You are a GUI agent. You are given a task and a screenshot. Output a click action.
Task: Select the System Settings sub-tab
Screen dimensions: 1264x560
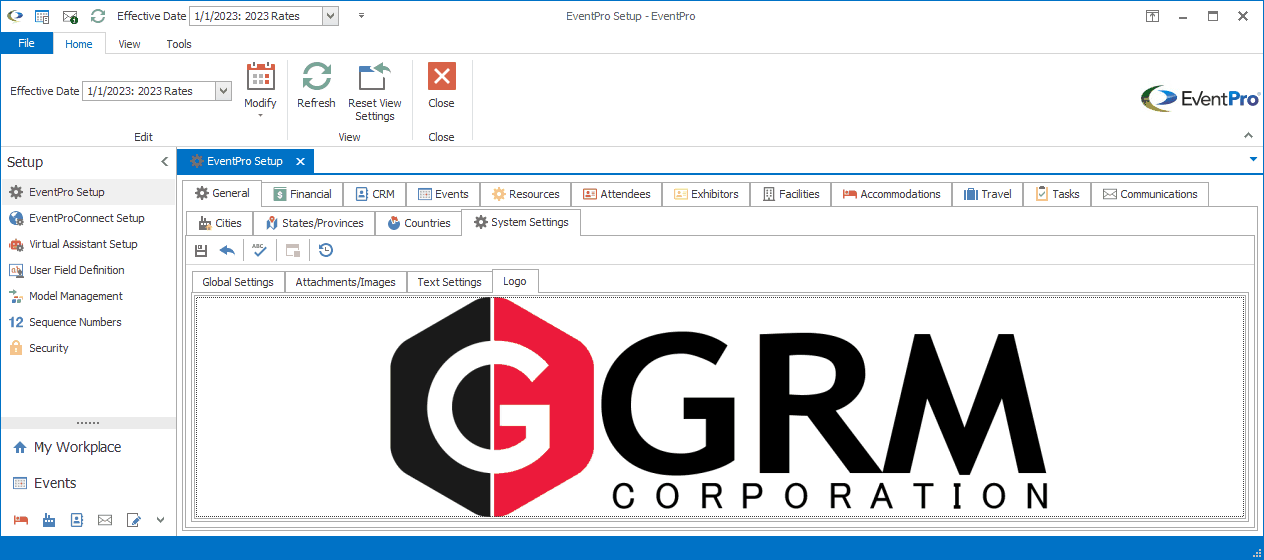521,222
